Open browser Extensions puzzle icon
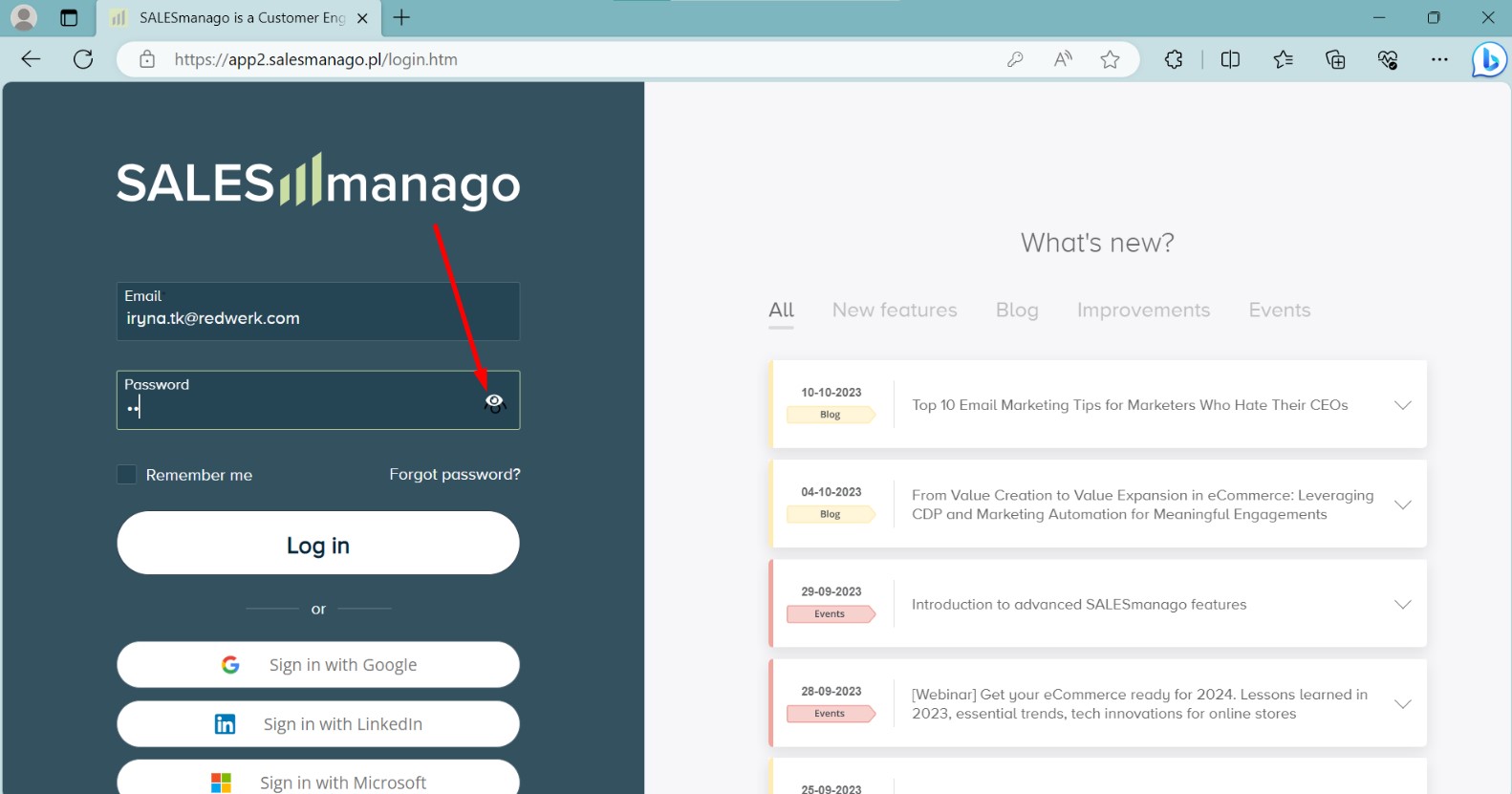This screenshot has width=1512, height=794. 1174,59
